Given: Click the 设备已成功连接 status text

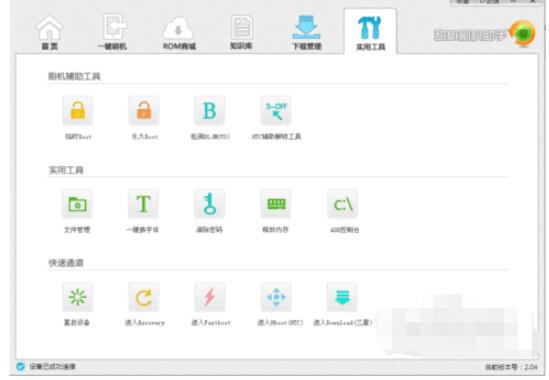Looking at the screenshot, I should click(x=52, y=367).
